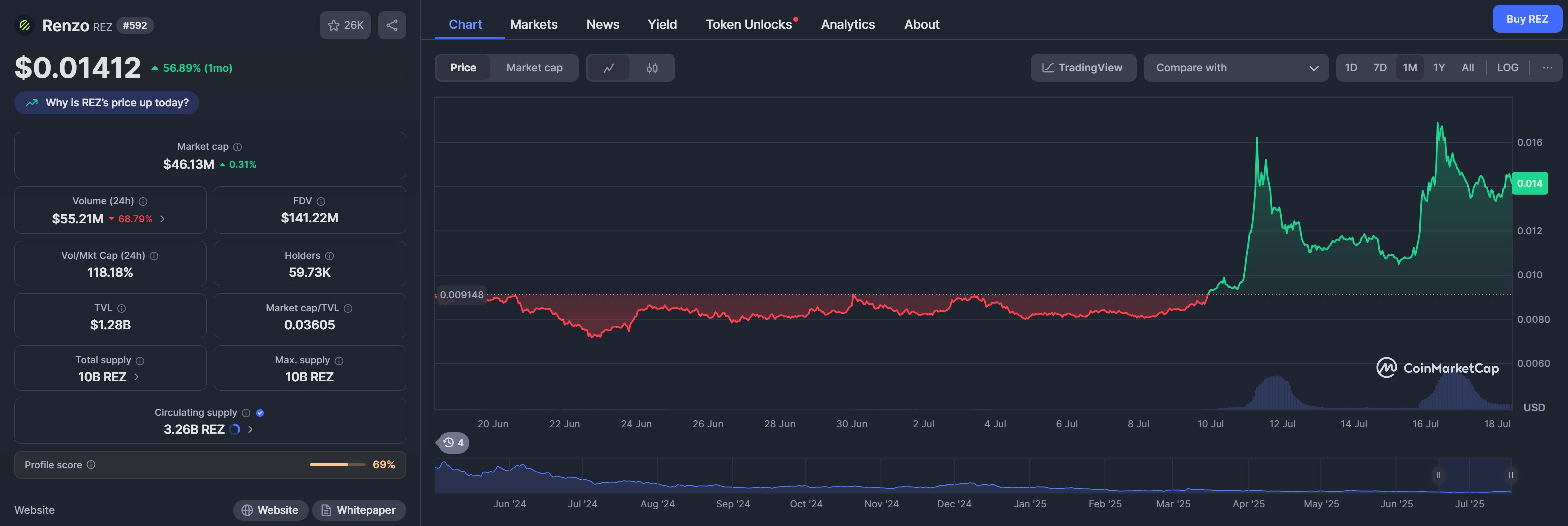Click the $46.13M market cap value
Image resolution: width=1568 pixels, height=526 pixels.
pyautogui.click(x=189, y=164)
